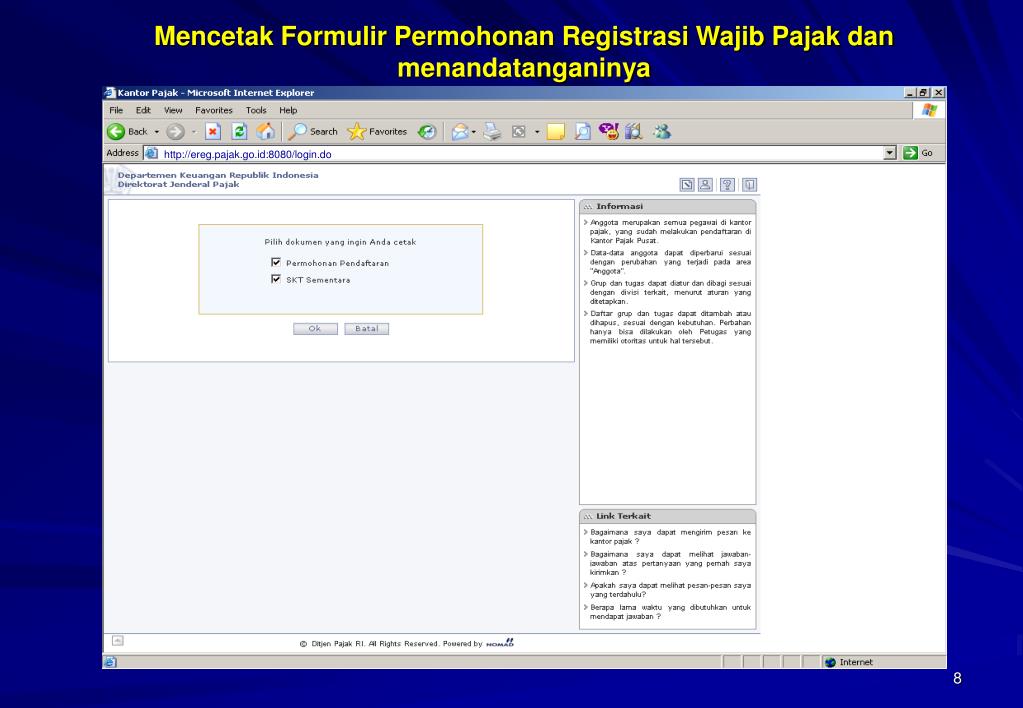Expand the address bar dropdown
The width and height of the screenshot is (1023, 708).
coord(890,153)
